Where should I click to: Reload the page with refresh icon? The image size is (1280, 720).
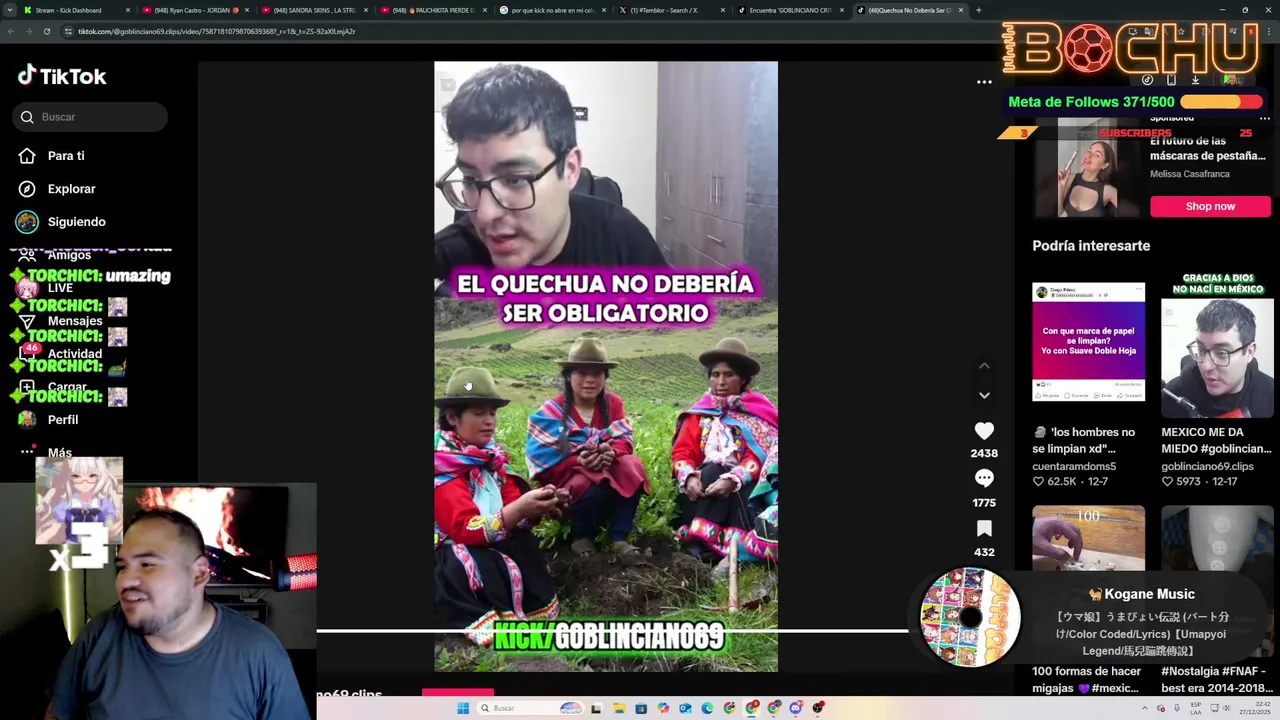click(47, 31)
